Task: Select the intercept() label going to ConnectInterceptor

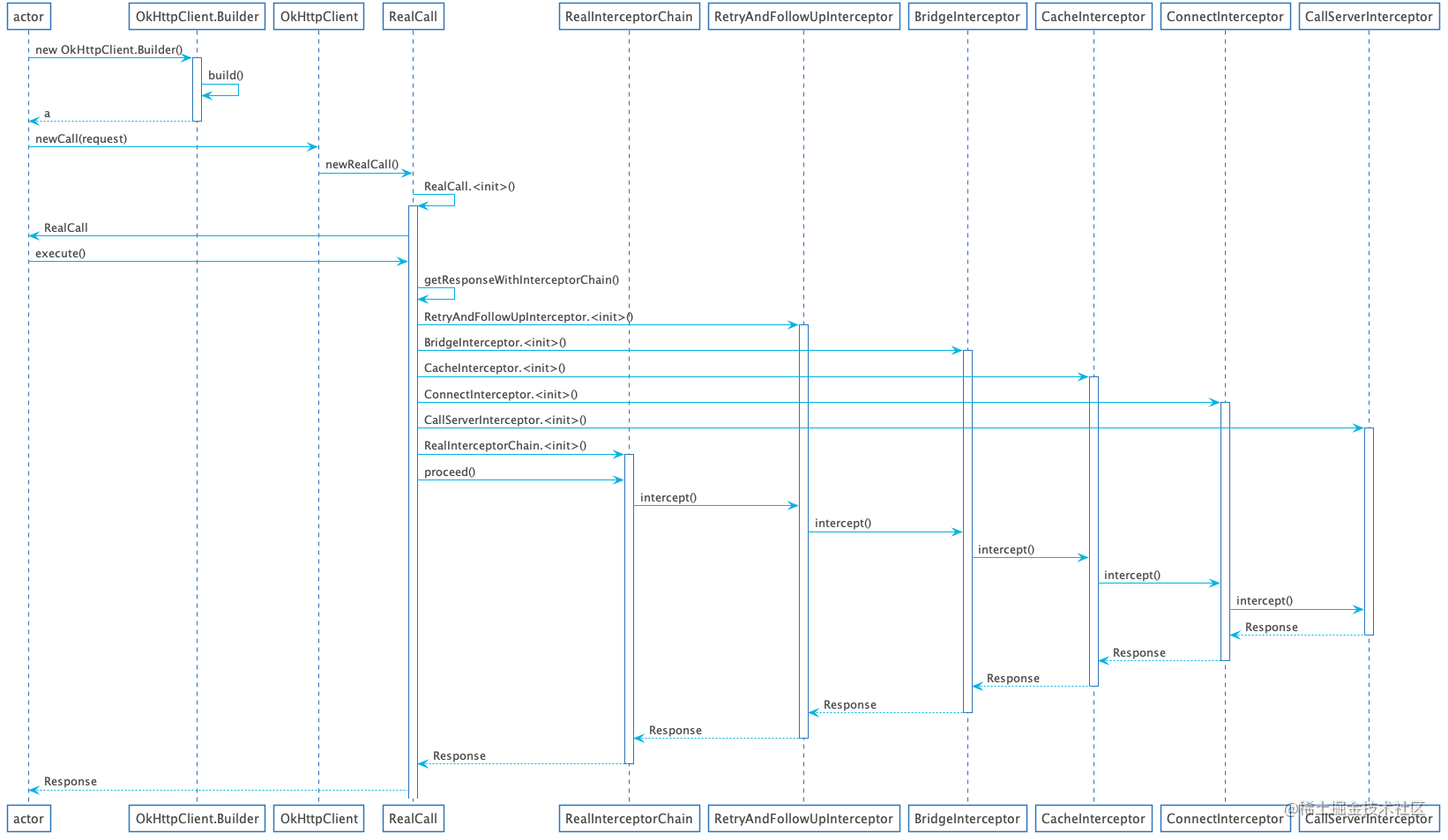Action: (1132, 576)
